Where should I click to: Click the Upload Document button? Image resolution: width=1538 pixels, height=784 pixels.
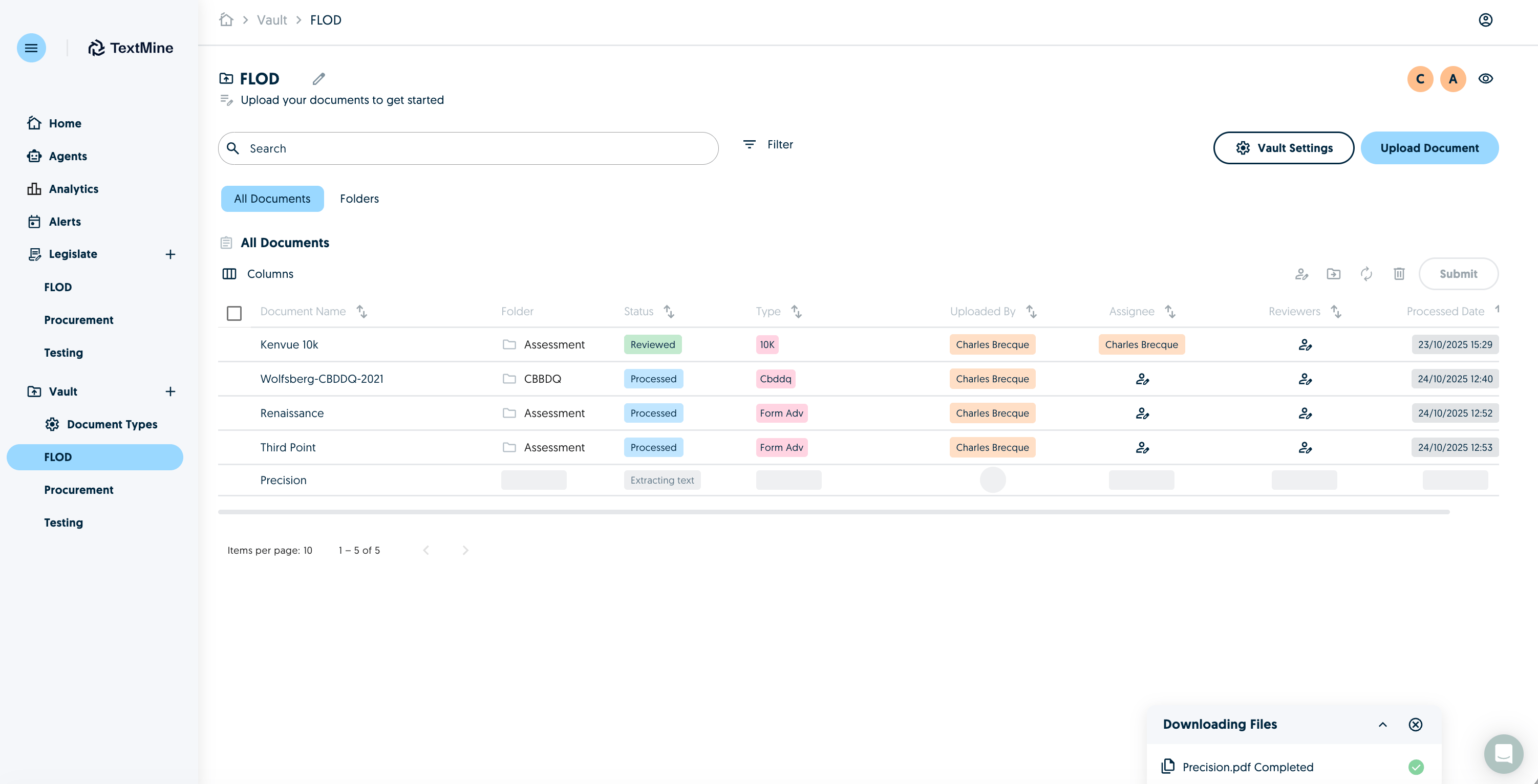point(1429,148)
